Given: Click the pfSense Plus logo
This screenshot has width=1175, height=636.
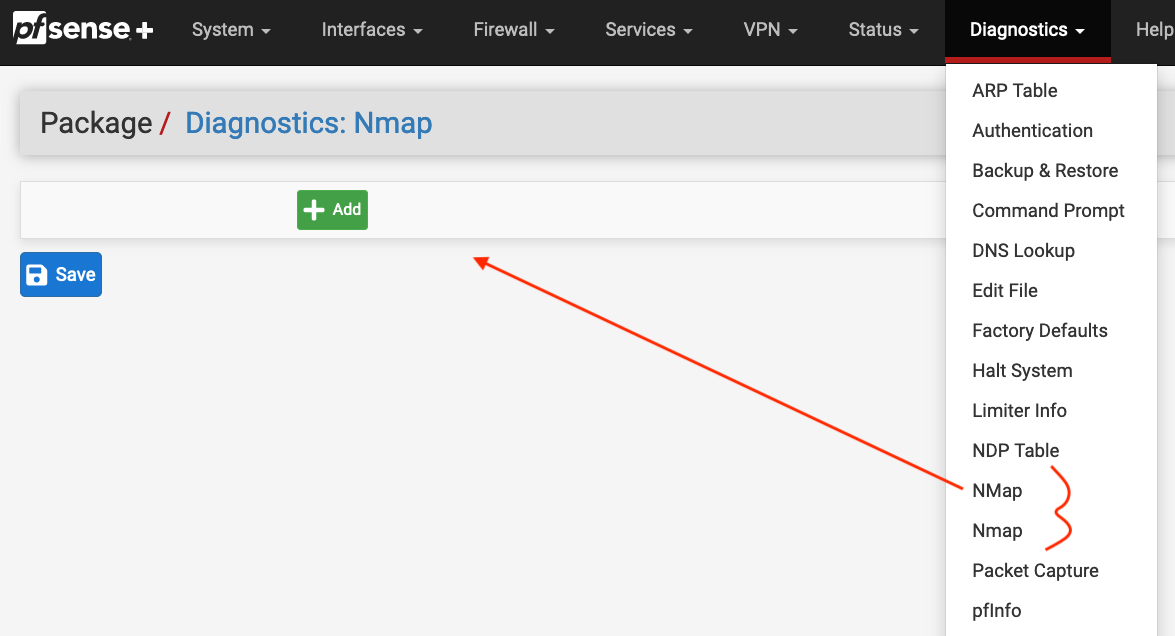Looking at the screenshot, I should point(83,29).
